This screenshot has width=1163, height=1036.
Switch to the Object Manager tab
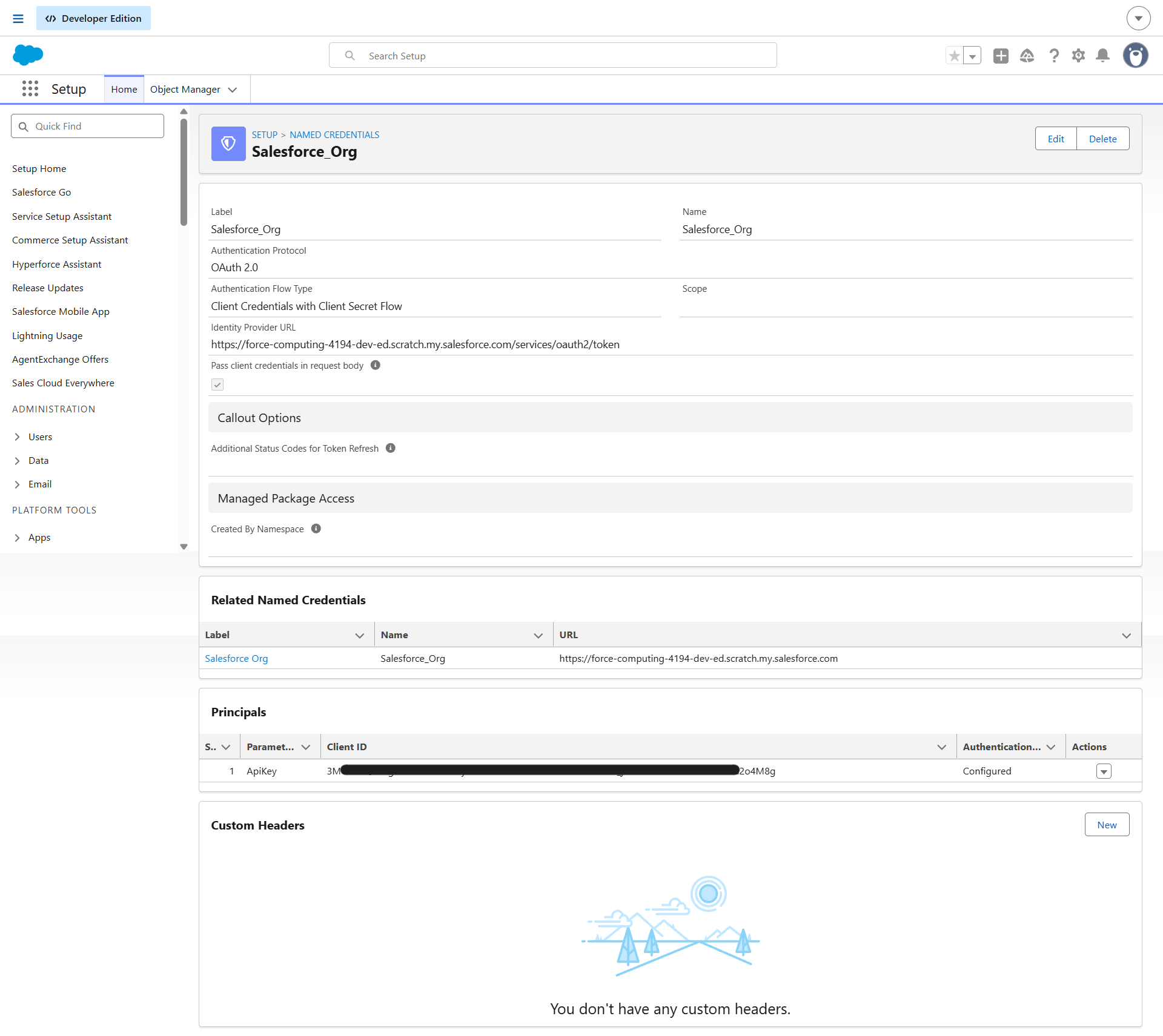coord(185,90)
